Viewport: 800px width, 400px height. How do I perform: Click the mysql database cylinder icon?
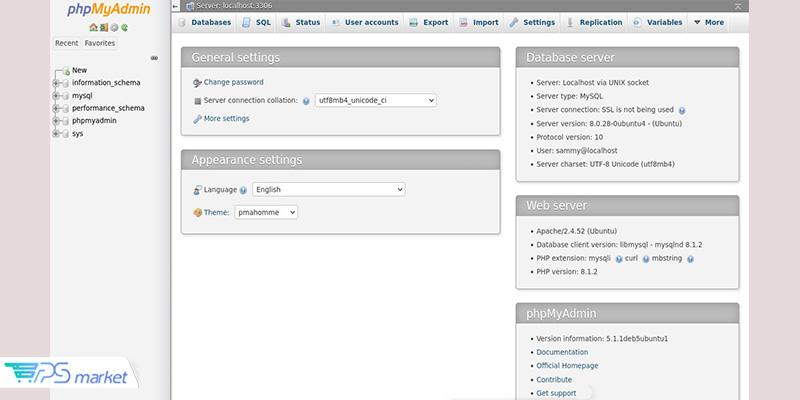[65, 96]
